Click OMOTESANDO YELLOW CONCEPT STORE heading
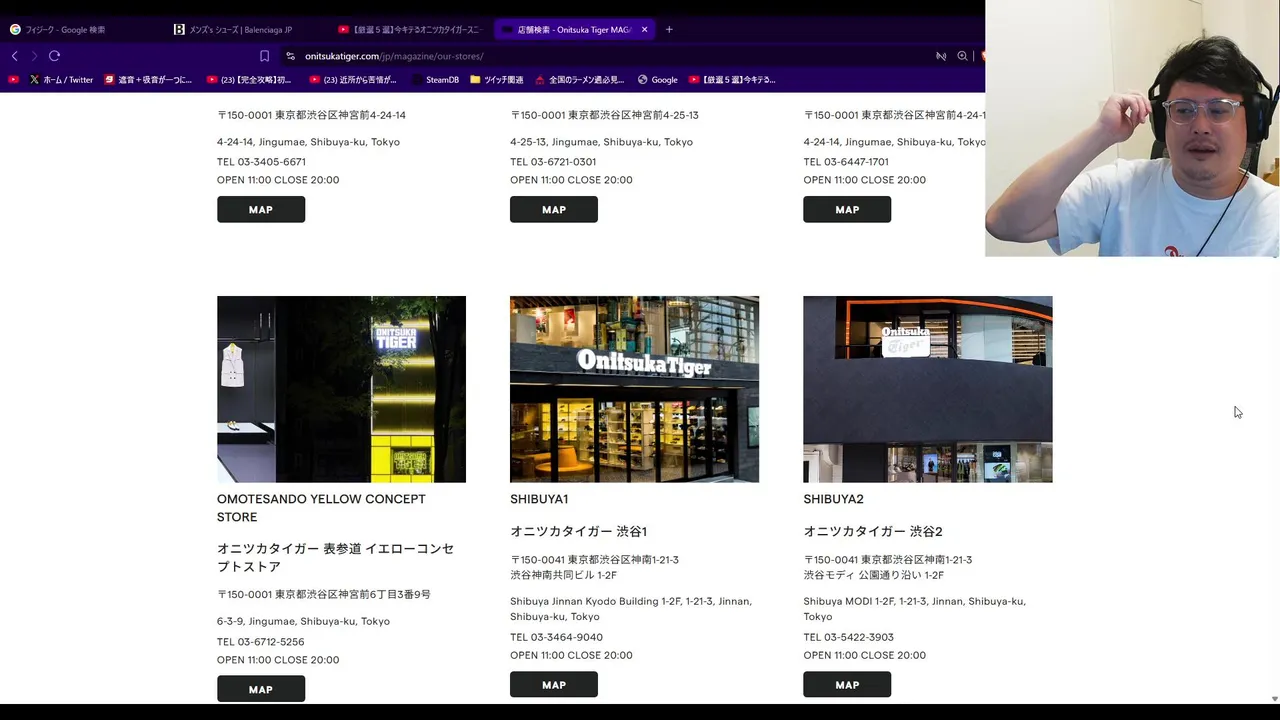 coord(321,508)
